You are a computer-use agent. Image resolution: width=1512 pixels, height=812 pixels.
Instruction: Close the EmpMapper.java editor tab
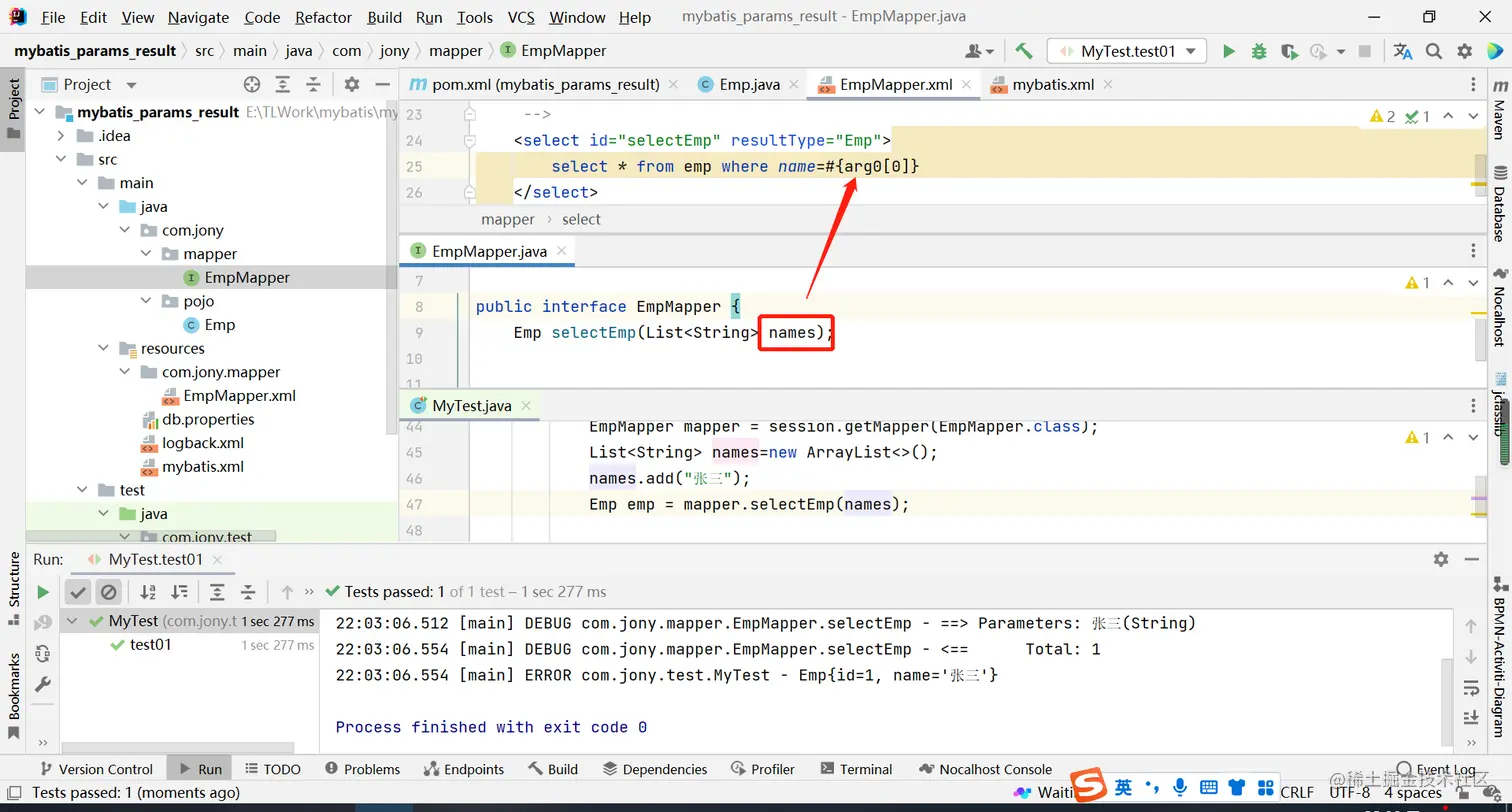tap(562, 251)
